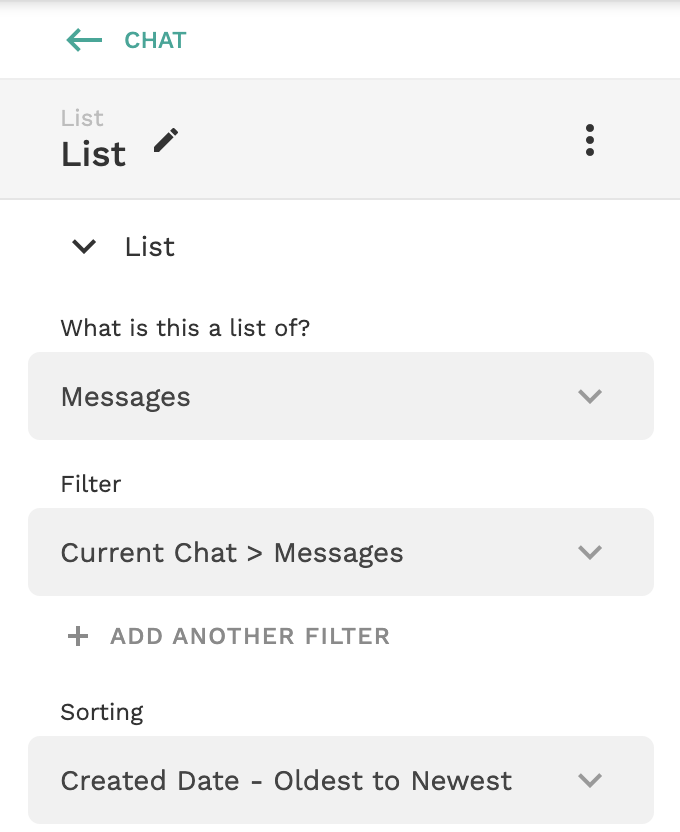Image resolution: width=680 pixels, height=832 pixels.
Task: Click the bold List component name
Action: pyautogui.click(x=93, y=154)
